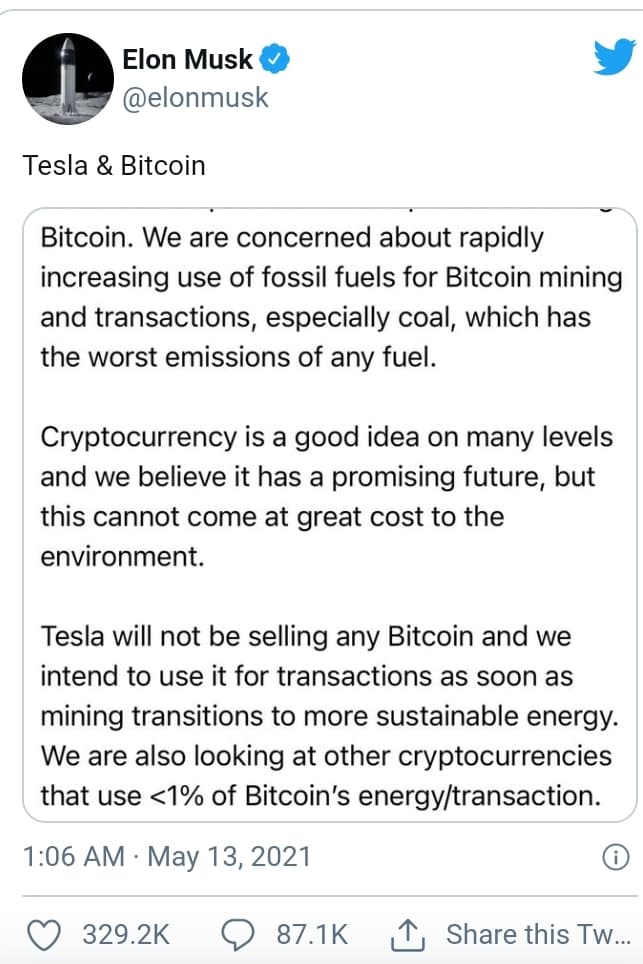643x964 pixels.
Task: Click the share upload arrow icon
Action: point(408,935)
